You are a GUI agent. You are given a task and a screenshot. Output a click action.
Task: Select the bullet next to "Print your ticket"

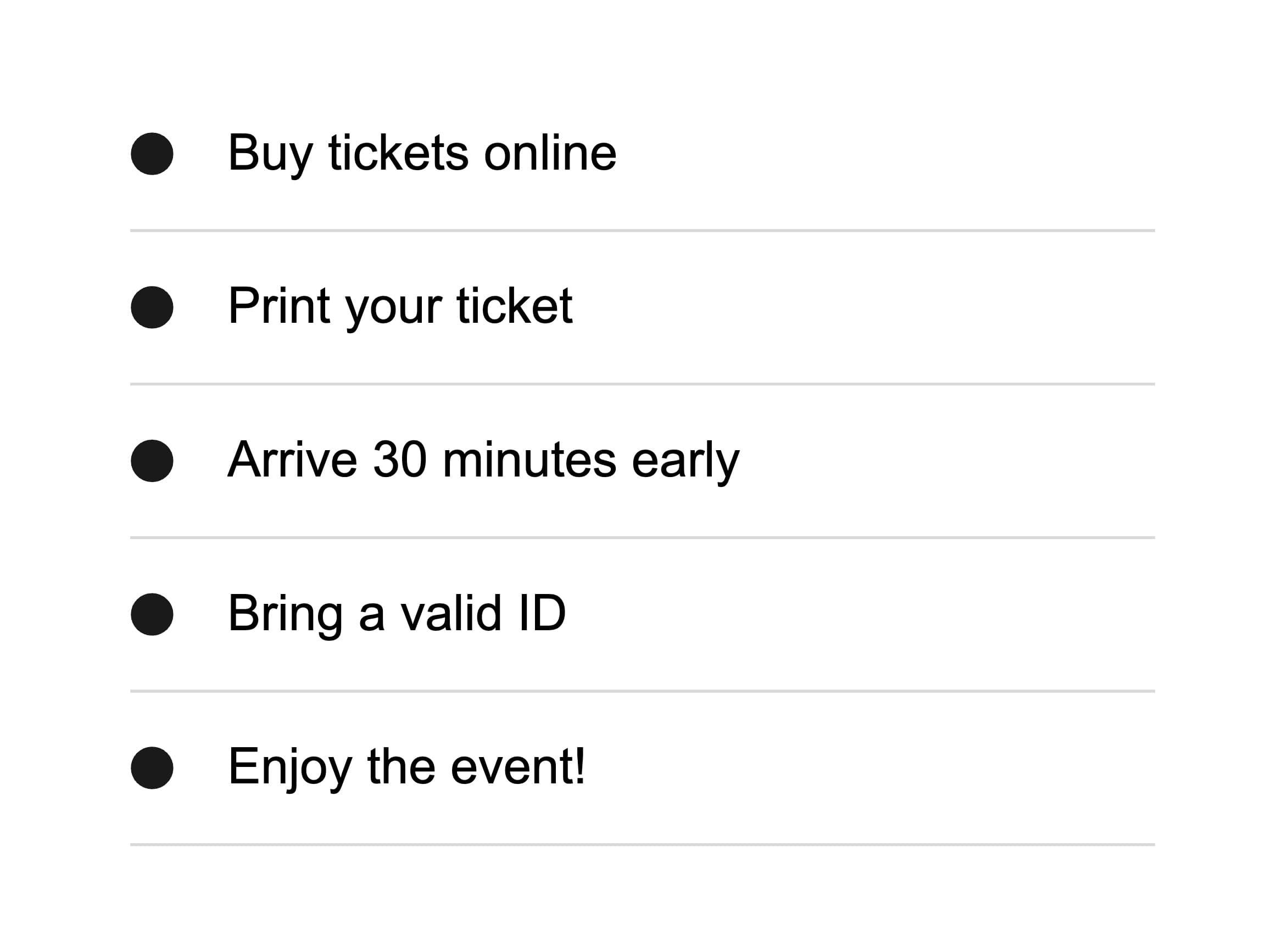152,307
